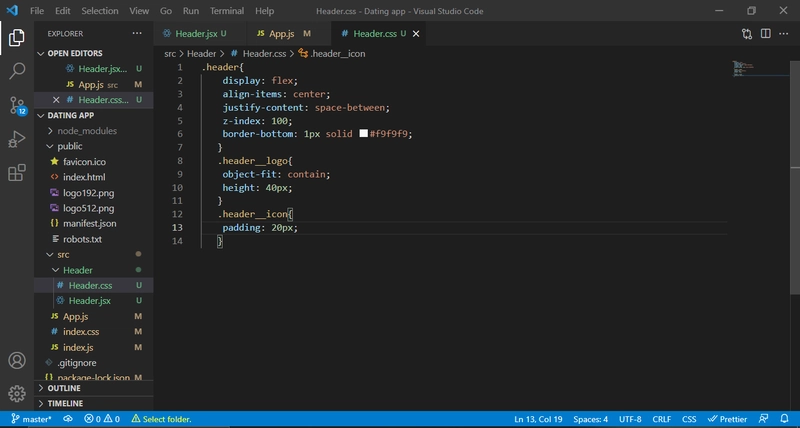Open the Help menu
This screenshot has height=428, width=800.
coord(264,11)
